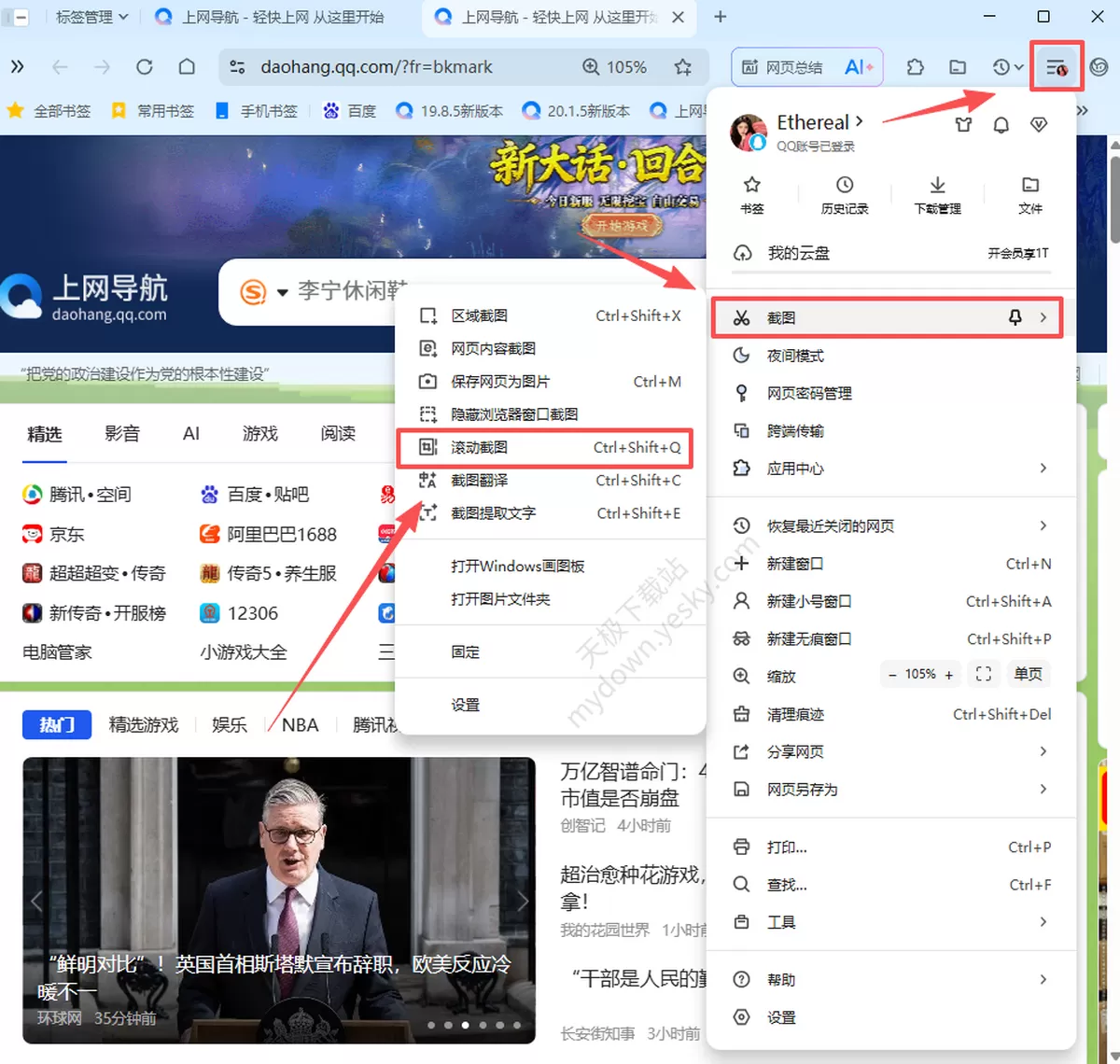
Task: Open 我的云盘
Action: (x=892, y=253)
